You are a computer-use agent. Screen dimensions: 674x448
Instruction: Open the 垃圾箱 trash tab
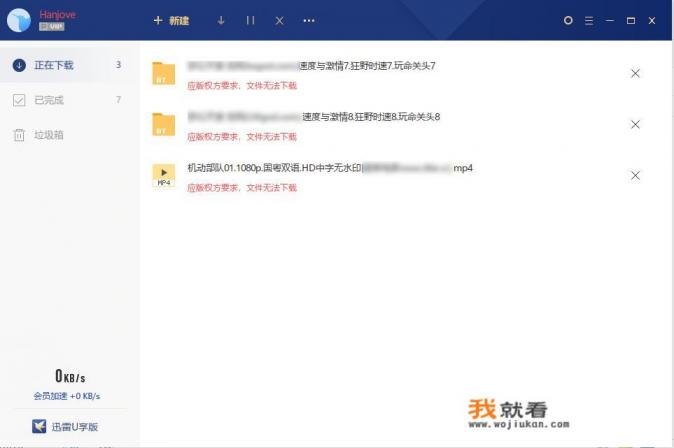(x=70, y=135)
